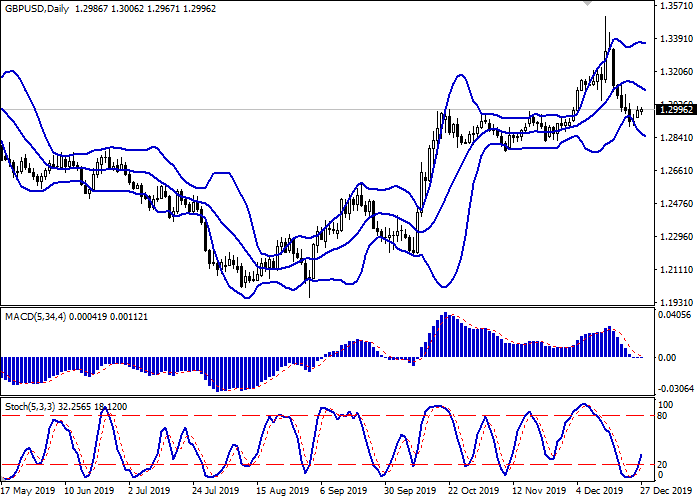Select the 24 Jul 2019 date label
Screen dimensions: 700x500
[x=213, y=491]
